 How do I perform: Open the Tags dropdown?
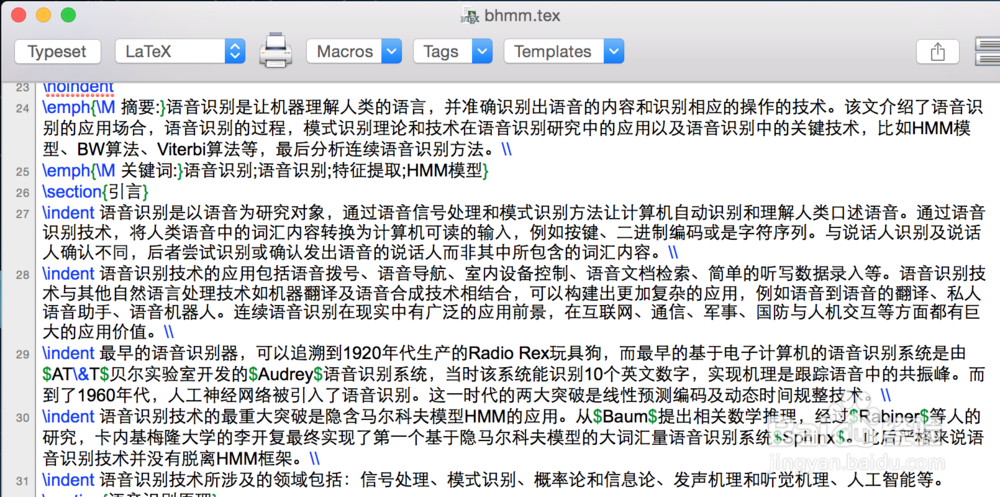coord(453,52)
